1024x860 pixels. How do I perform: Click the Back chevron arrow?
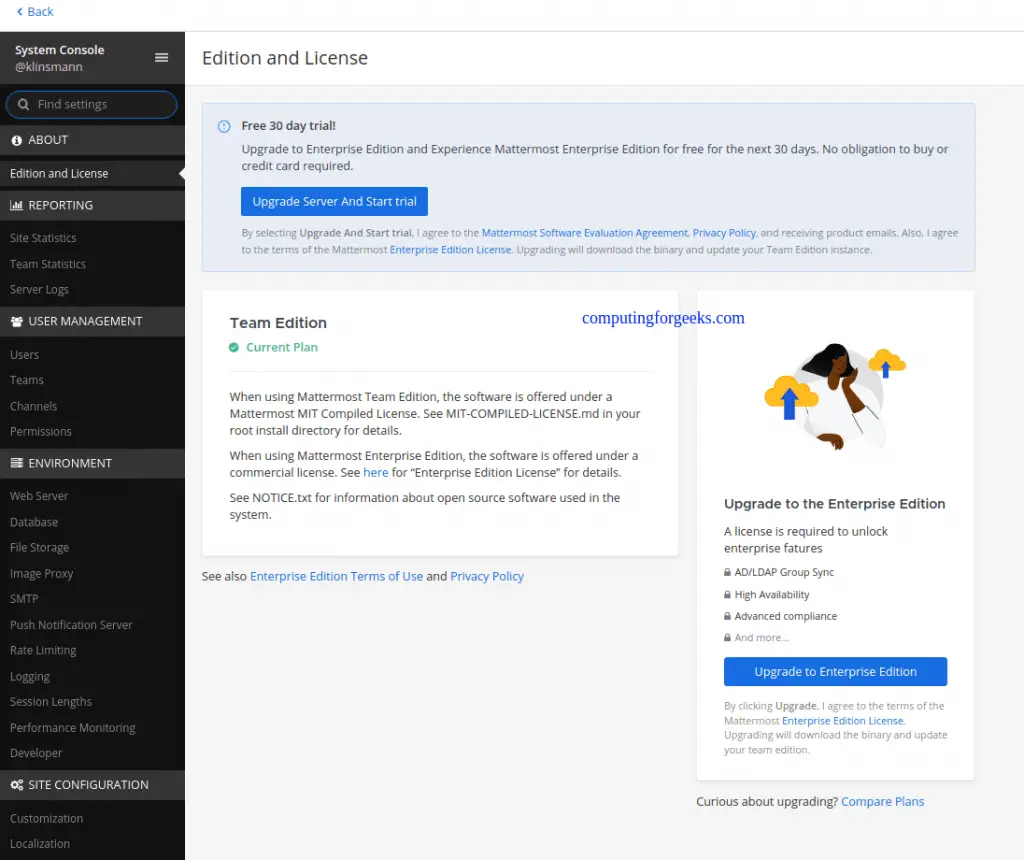click(x=20, y=12)
